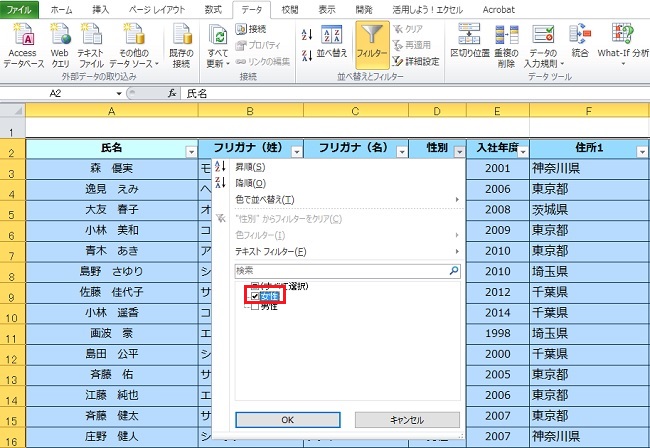Switch to the 校閲 tab
Image resolution: width=650 pixels, height=448 pixels.
(x=290, y=10)
